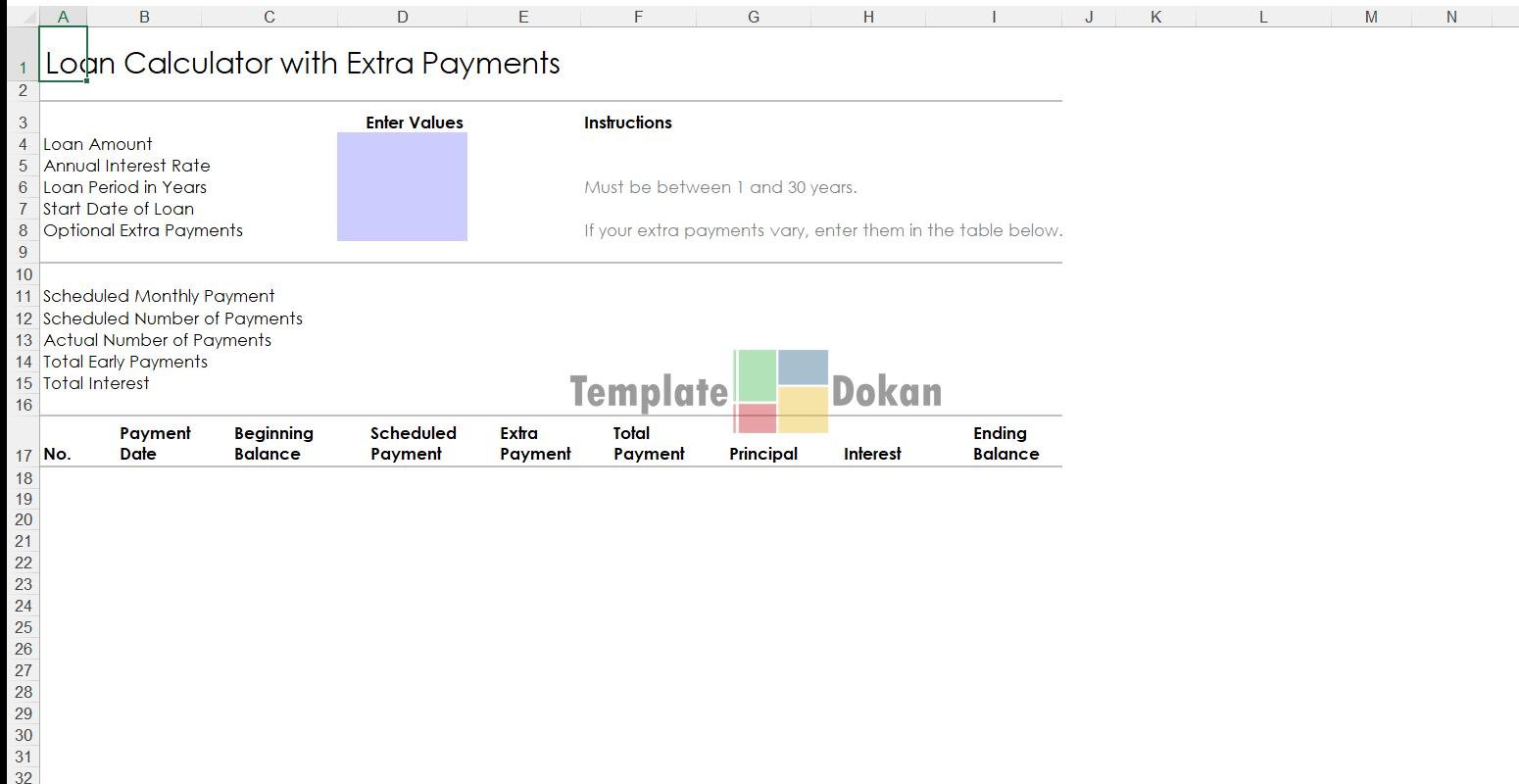Select the Optional Extra Payments input cell
Viewport: 1519px width, 784px height.
click(x=402, y=230)
